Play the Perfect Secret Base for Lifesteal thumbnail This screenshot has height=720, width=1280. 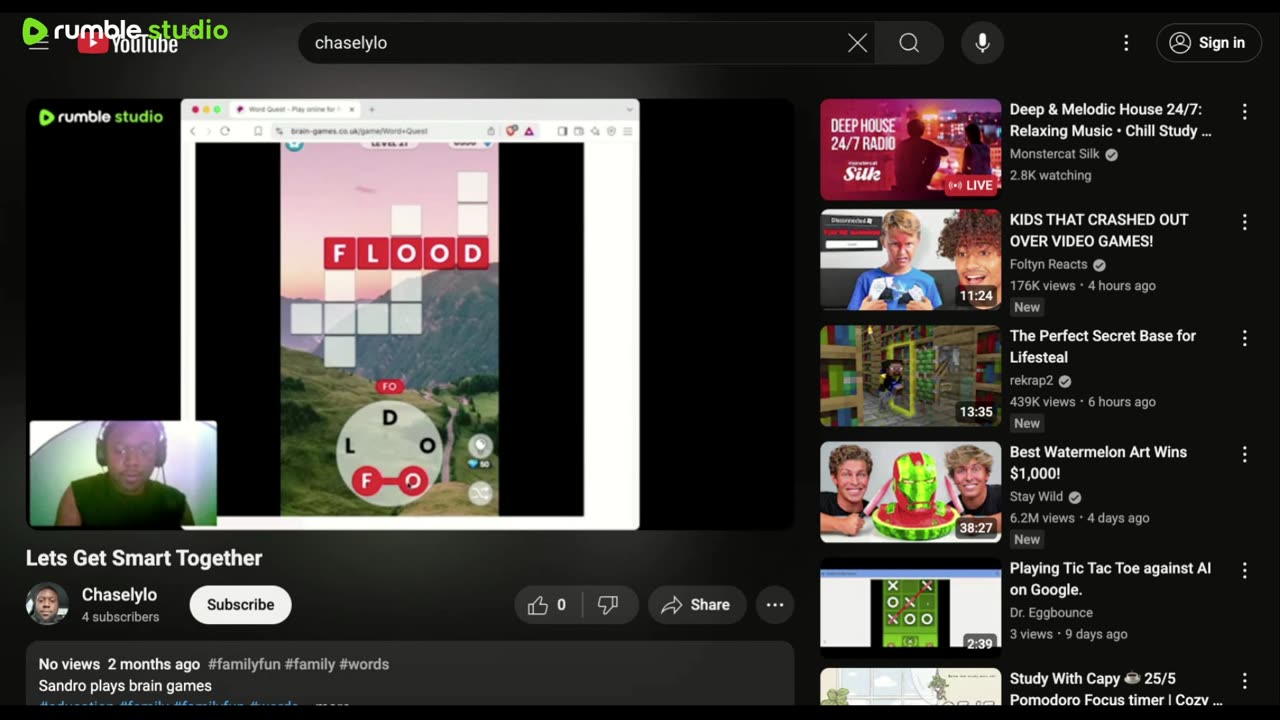[910, 376]
